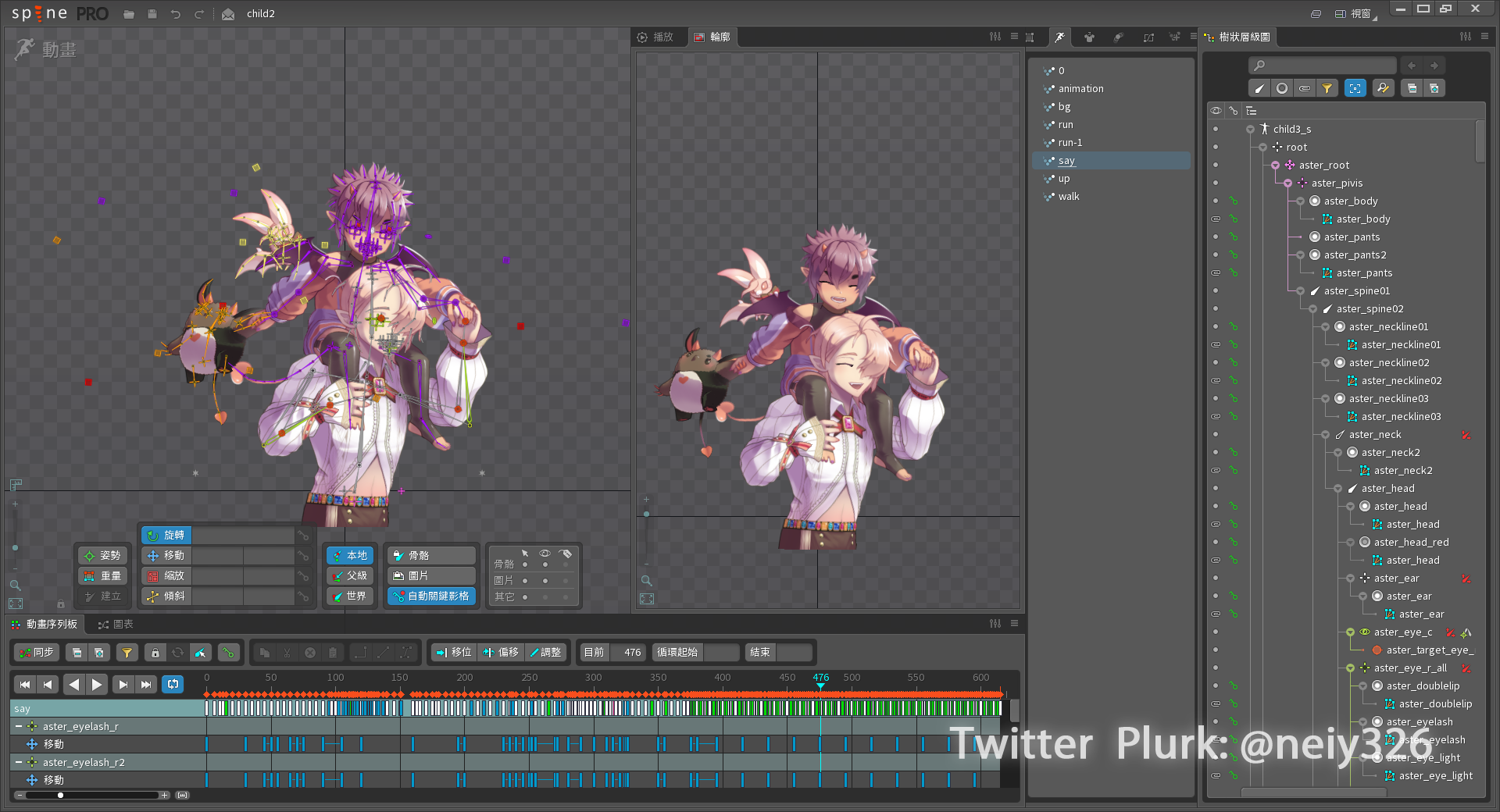Collapse child3_s skeleton node
The image size is (1500, 812).
1251,130
